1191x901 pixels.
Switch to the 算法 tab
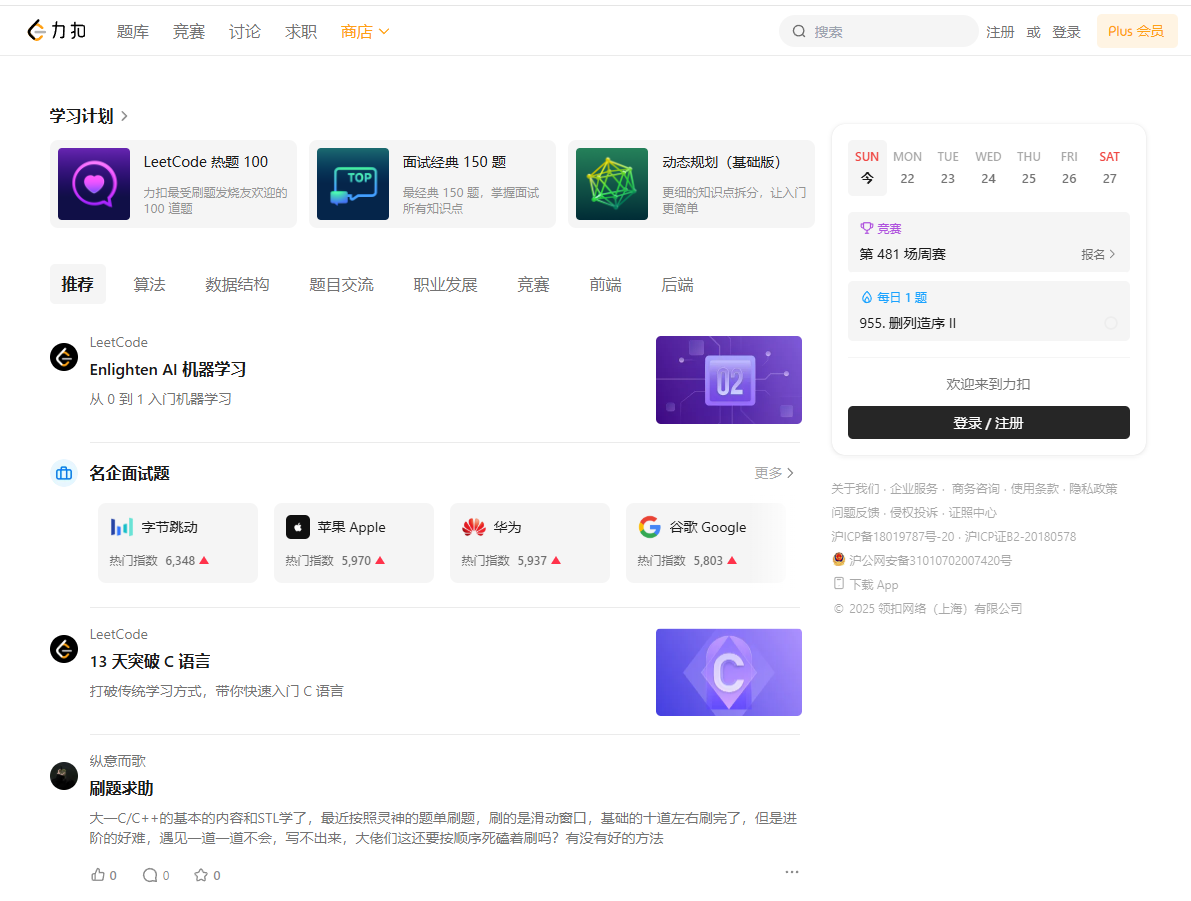click(x=150, y=284)
